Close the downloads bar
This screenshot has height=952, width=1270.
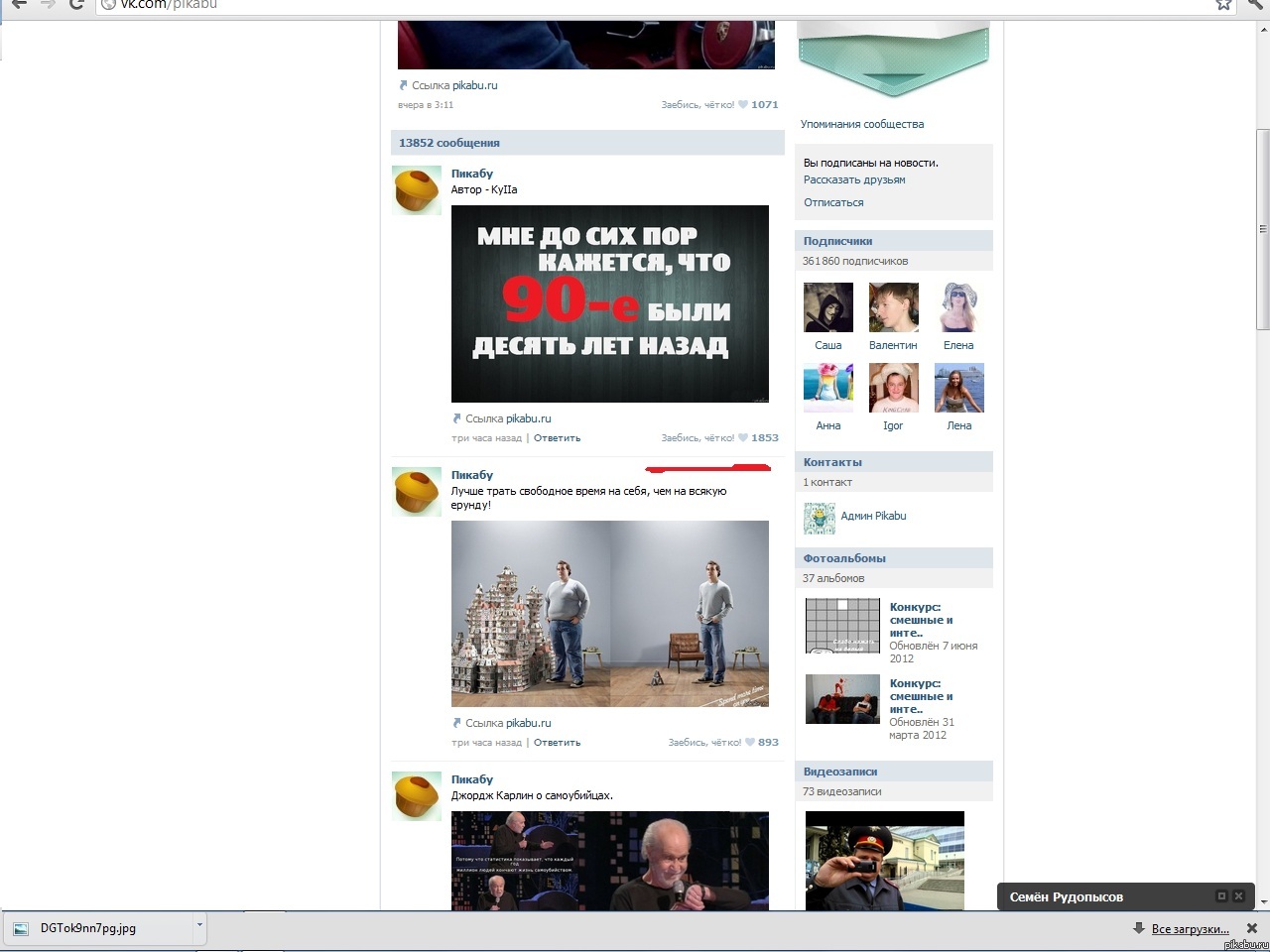[x=1251, y=928]
